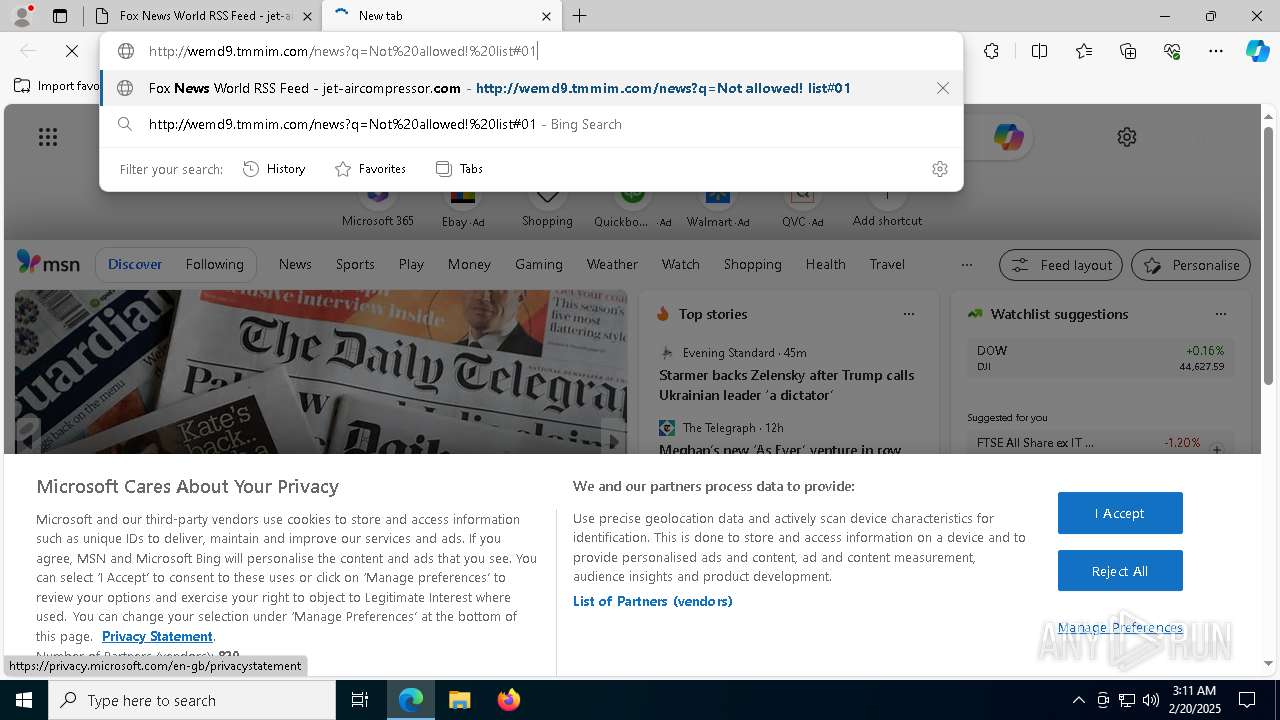
Task: Open new tab page settings gear
Action: 1127,137
